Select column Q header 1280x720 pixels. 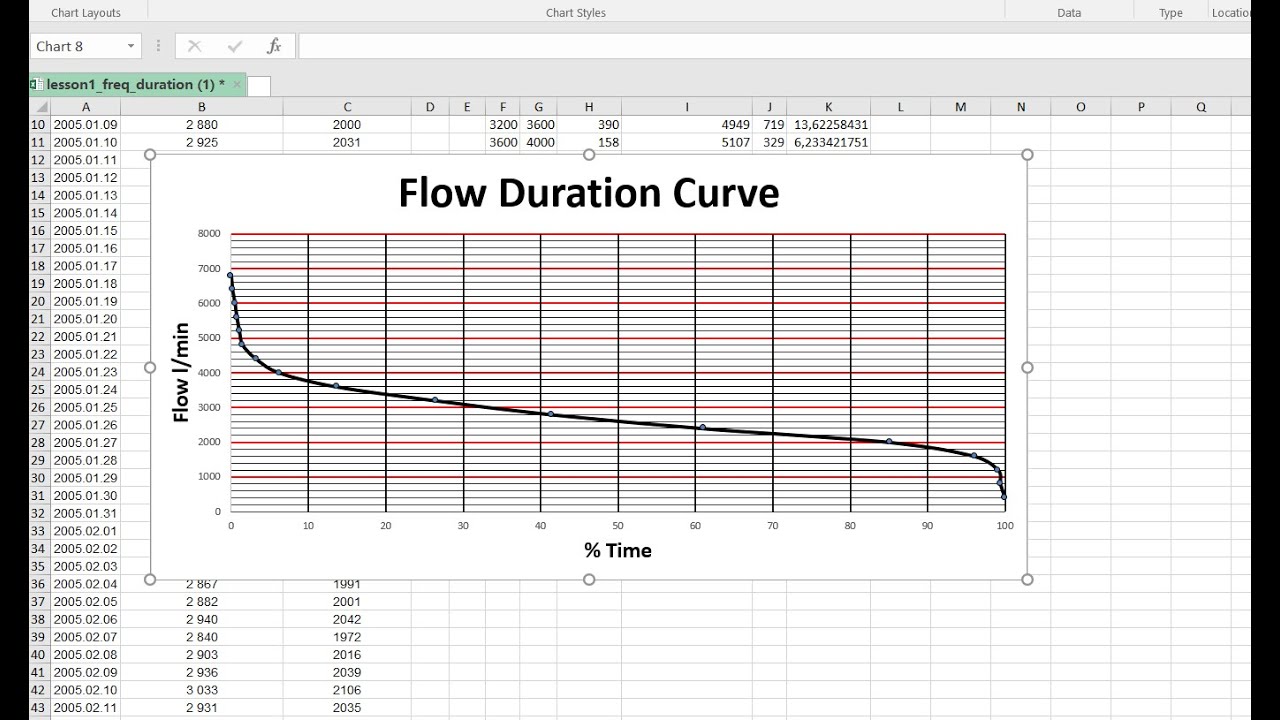point(1201,107)
